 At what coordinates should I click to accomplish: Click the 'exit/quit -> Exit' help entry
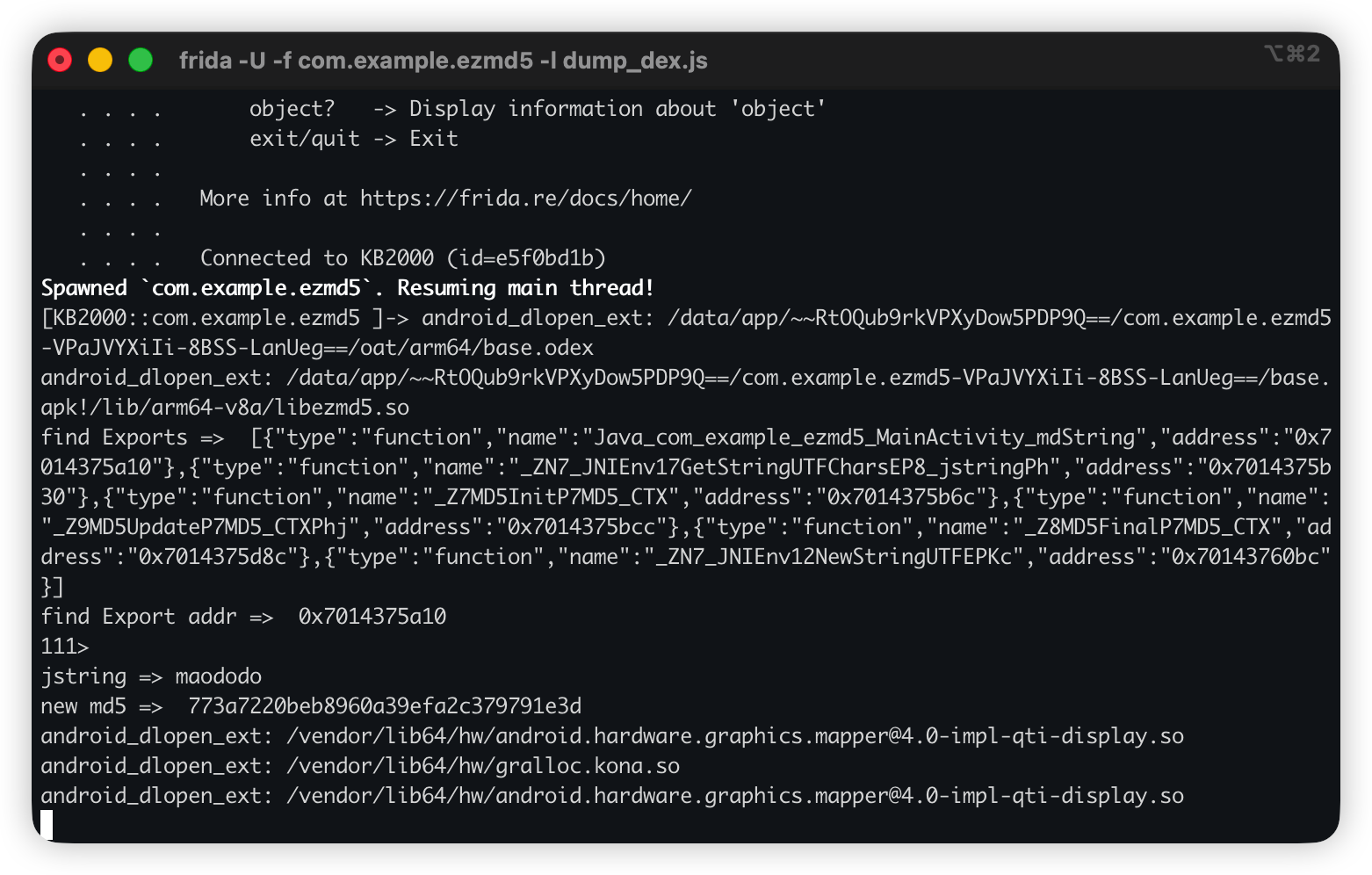[x=353, y=139]
